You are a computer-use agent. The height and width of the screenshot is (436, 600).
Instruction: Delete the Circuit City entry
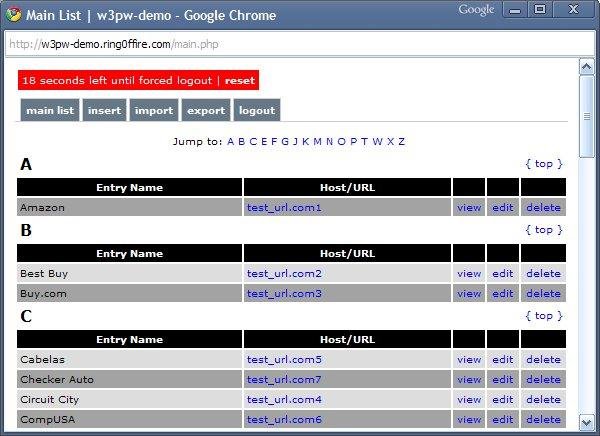click(543, 400)
